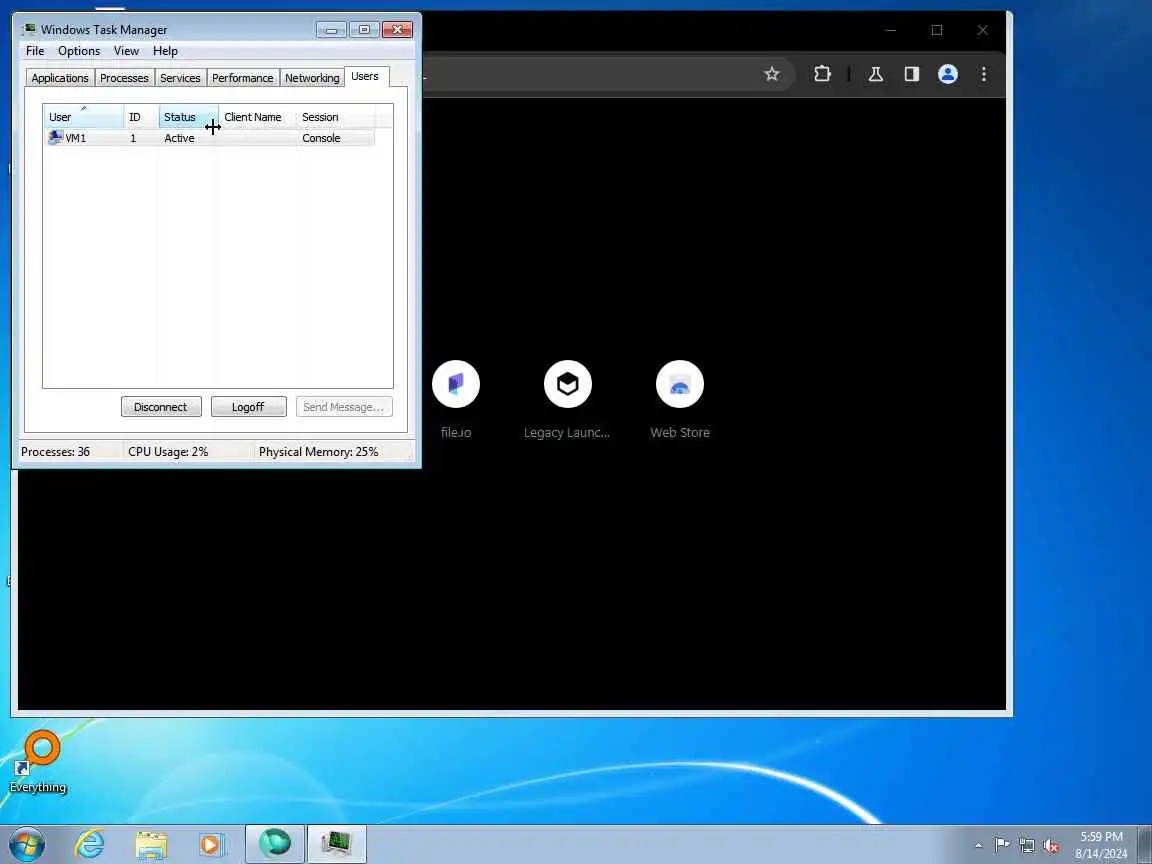Open the Help menu in Task Manager

(x=165, y=51)
